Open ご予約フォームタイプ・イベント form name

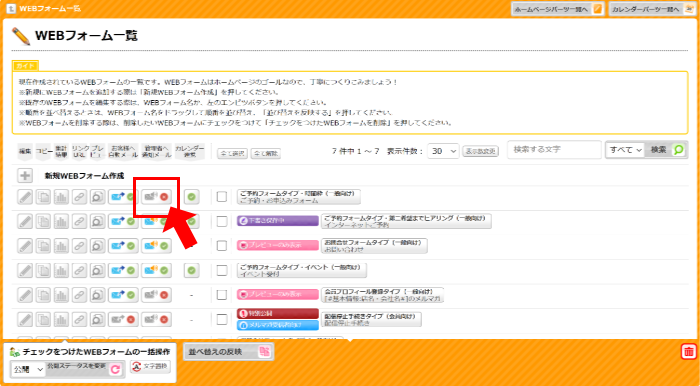[302, 270]
